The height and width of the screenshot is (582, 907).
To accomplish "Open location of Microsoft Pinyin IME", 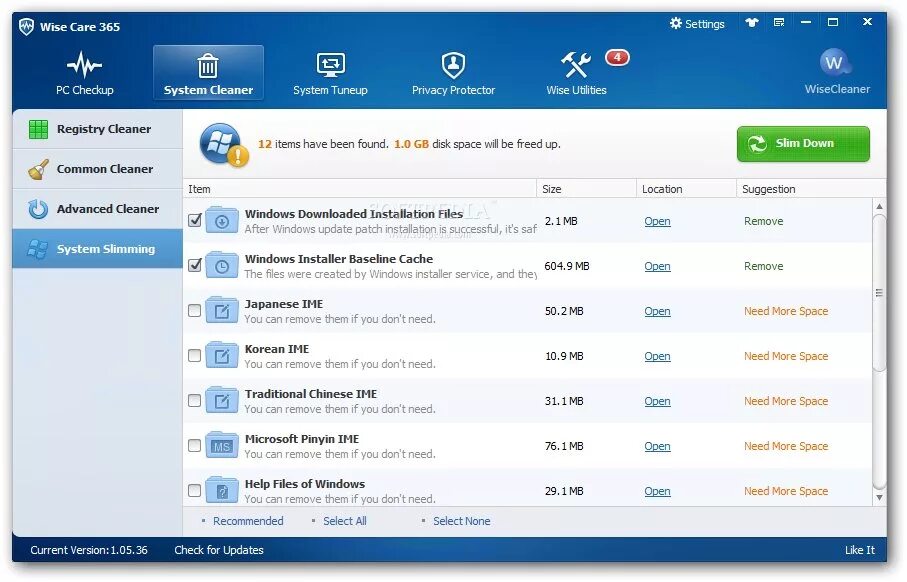I will [657, 447].
